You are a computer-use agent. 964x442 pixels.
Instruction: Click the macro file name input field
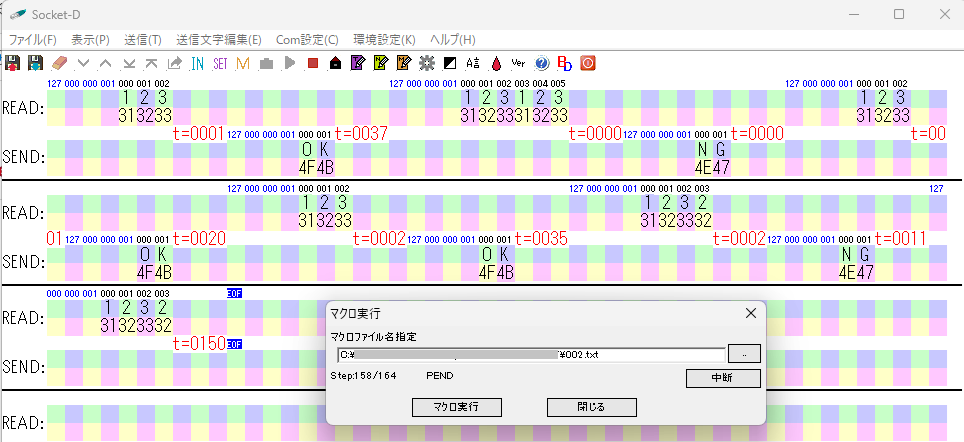(530, 353)
